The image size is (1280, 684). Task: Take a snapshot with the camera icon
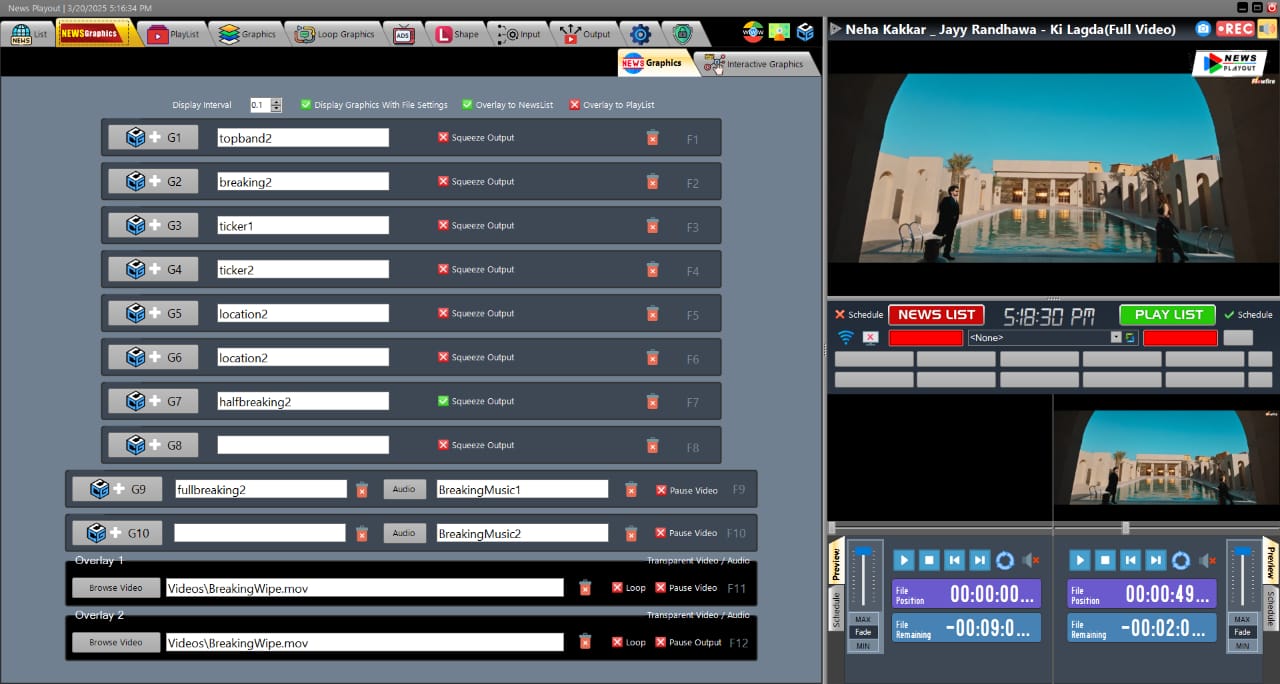1203,29
